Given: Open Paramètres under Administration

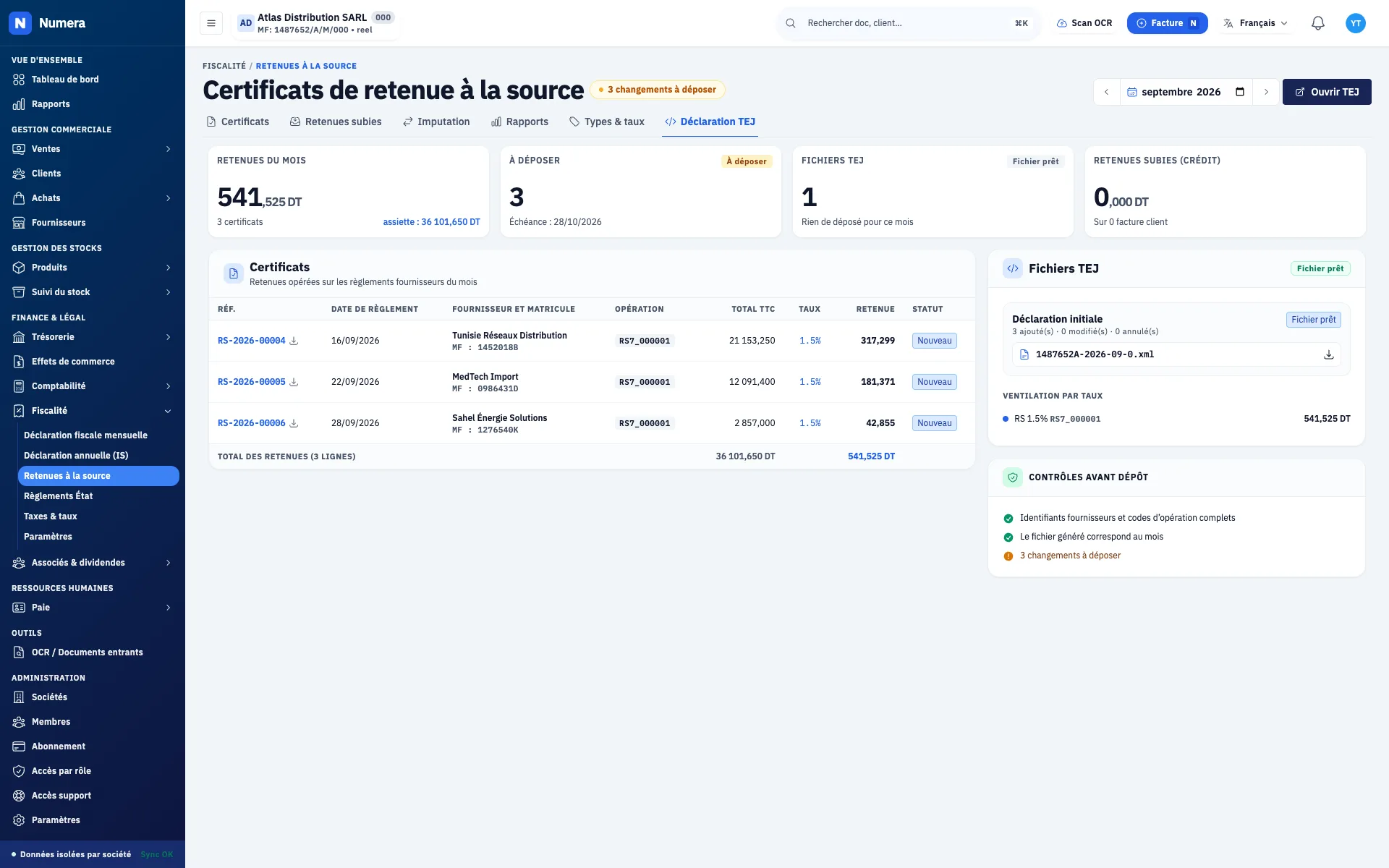Looking at the screenshot, I should pyautogui.click(x=93, y=820).
